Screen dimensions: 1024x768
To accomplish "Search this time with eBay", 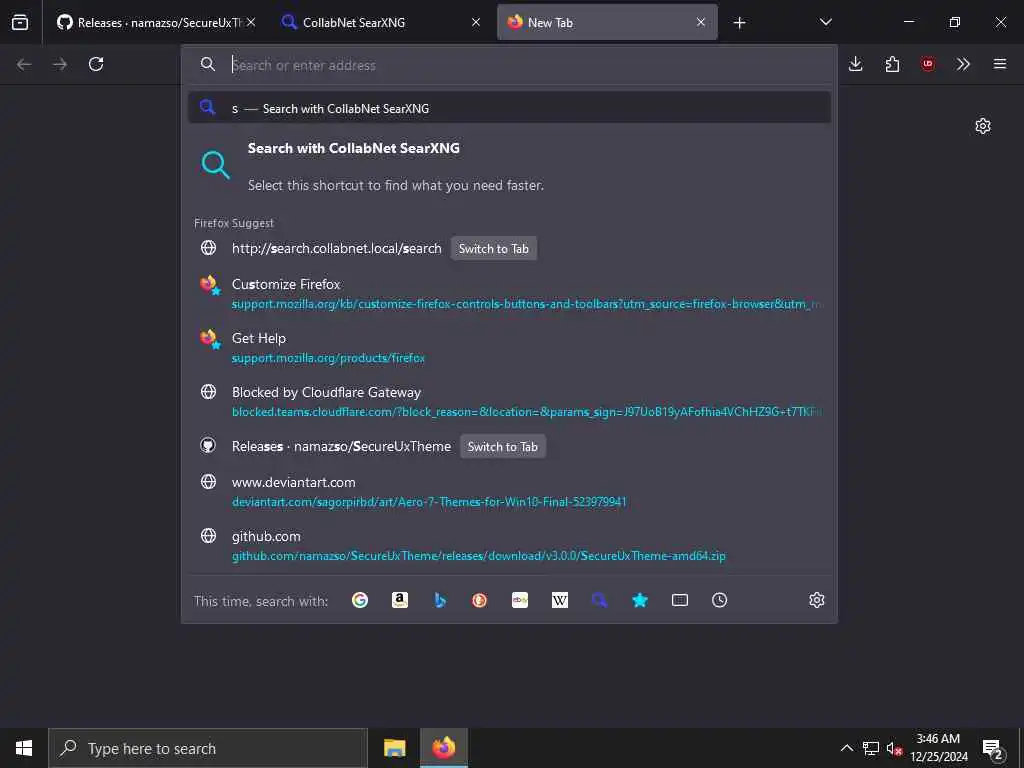I will click(520, 600).
